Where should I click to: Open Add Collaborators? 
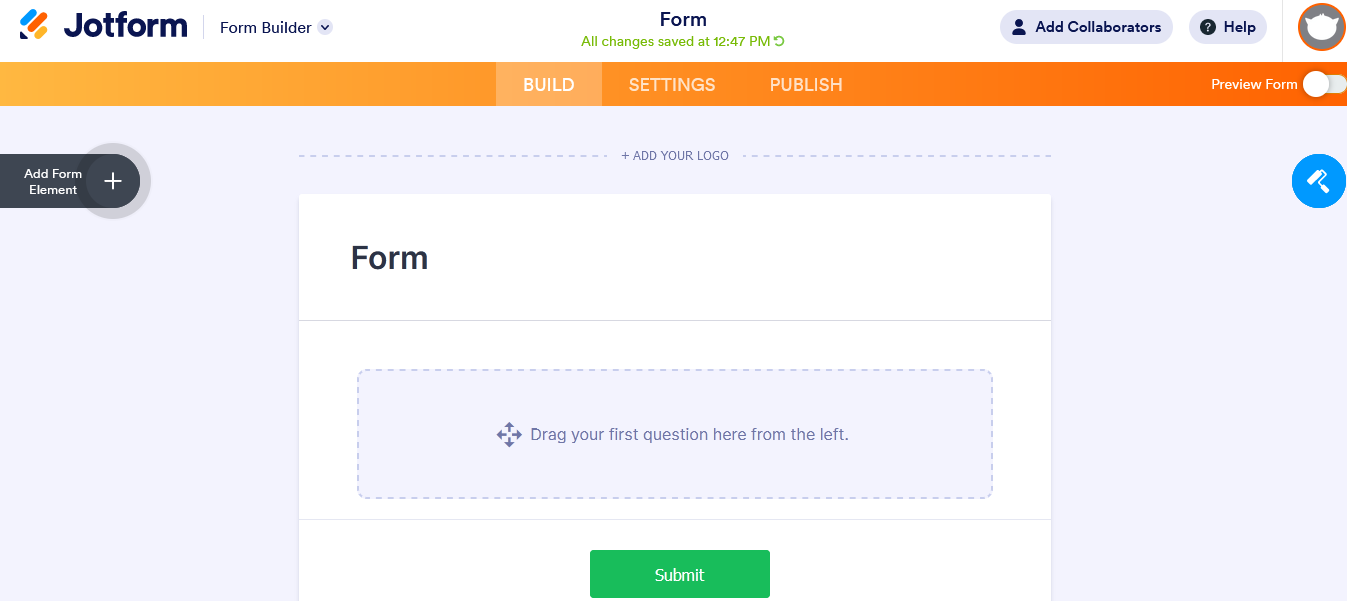point(1086,27)
